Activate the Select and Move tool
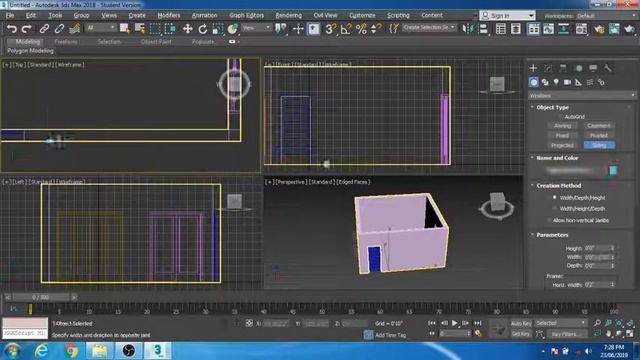Viewport: 640px width, 360px height. coord(187,29)
